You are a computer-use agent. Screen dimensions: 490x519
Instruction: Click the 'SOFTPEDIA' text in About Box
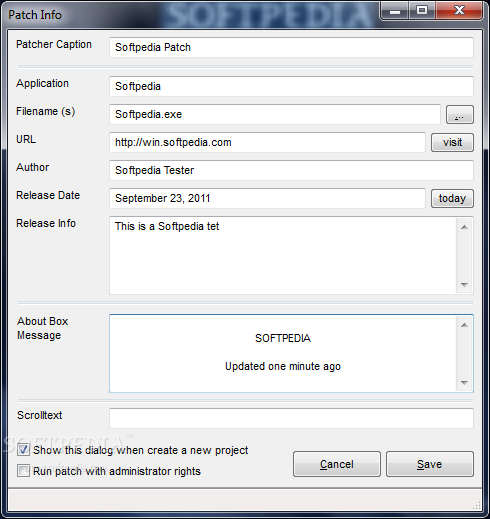283,338
